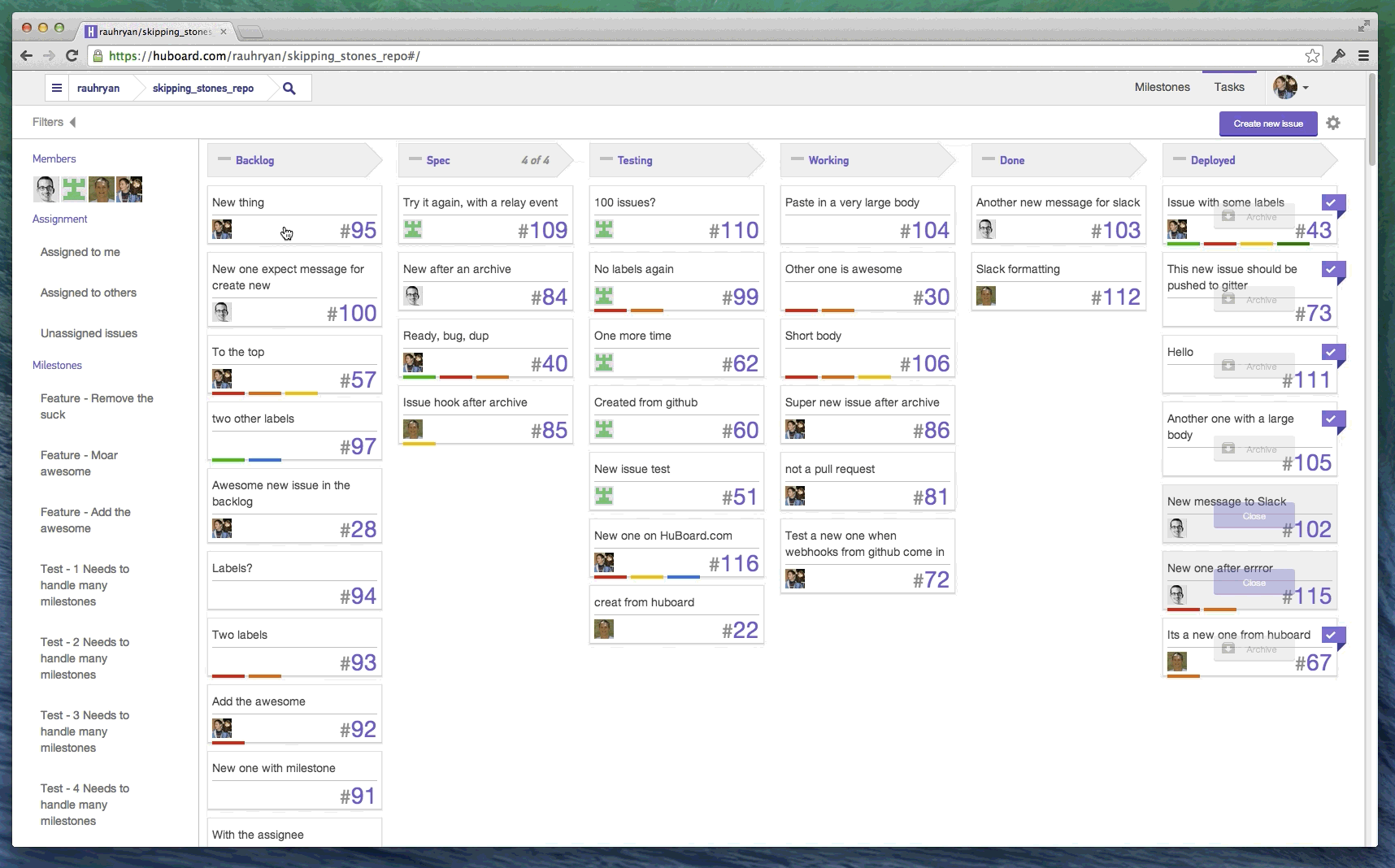
Task: Open the Tasks view
Action: 1229,87
